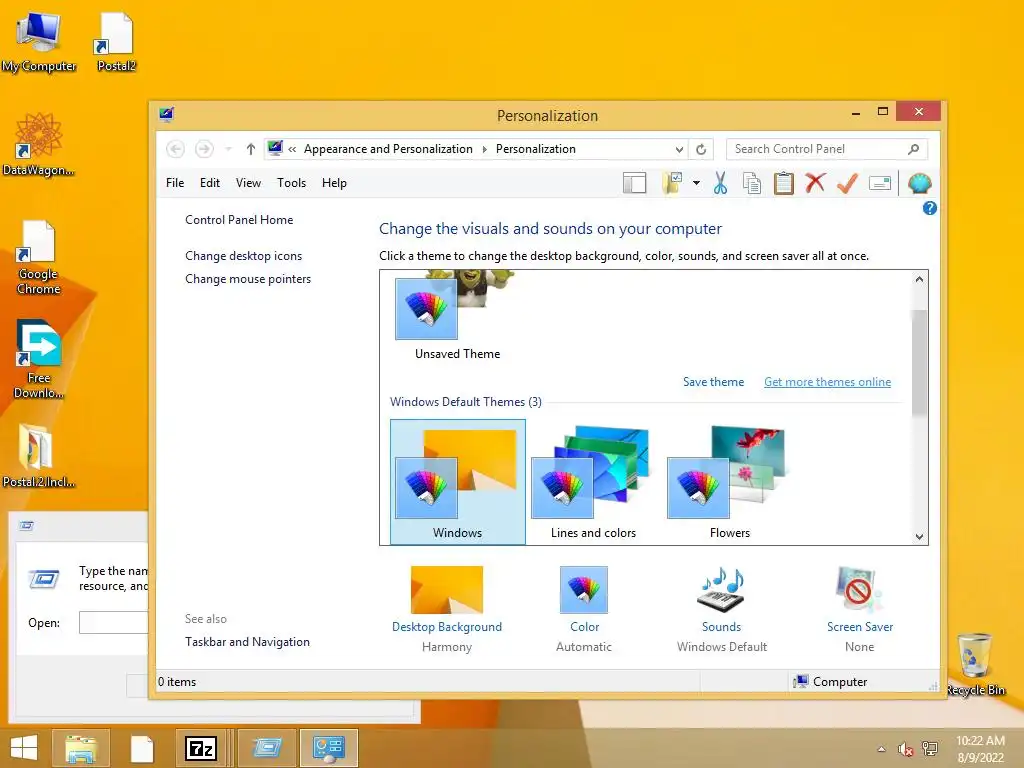
Task: Open the View menu
Action: (248, 183)
